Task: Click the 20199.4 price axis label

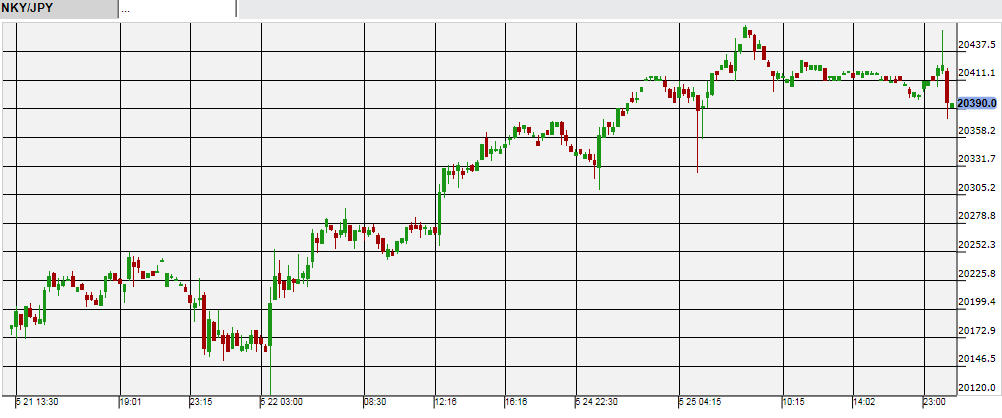Action: click(977, 302)
